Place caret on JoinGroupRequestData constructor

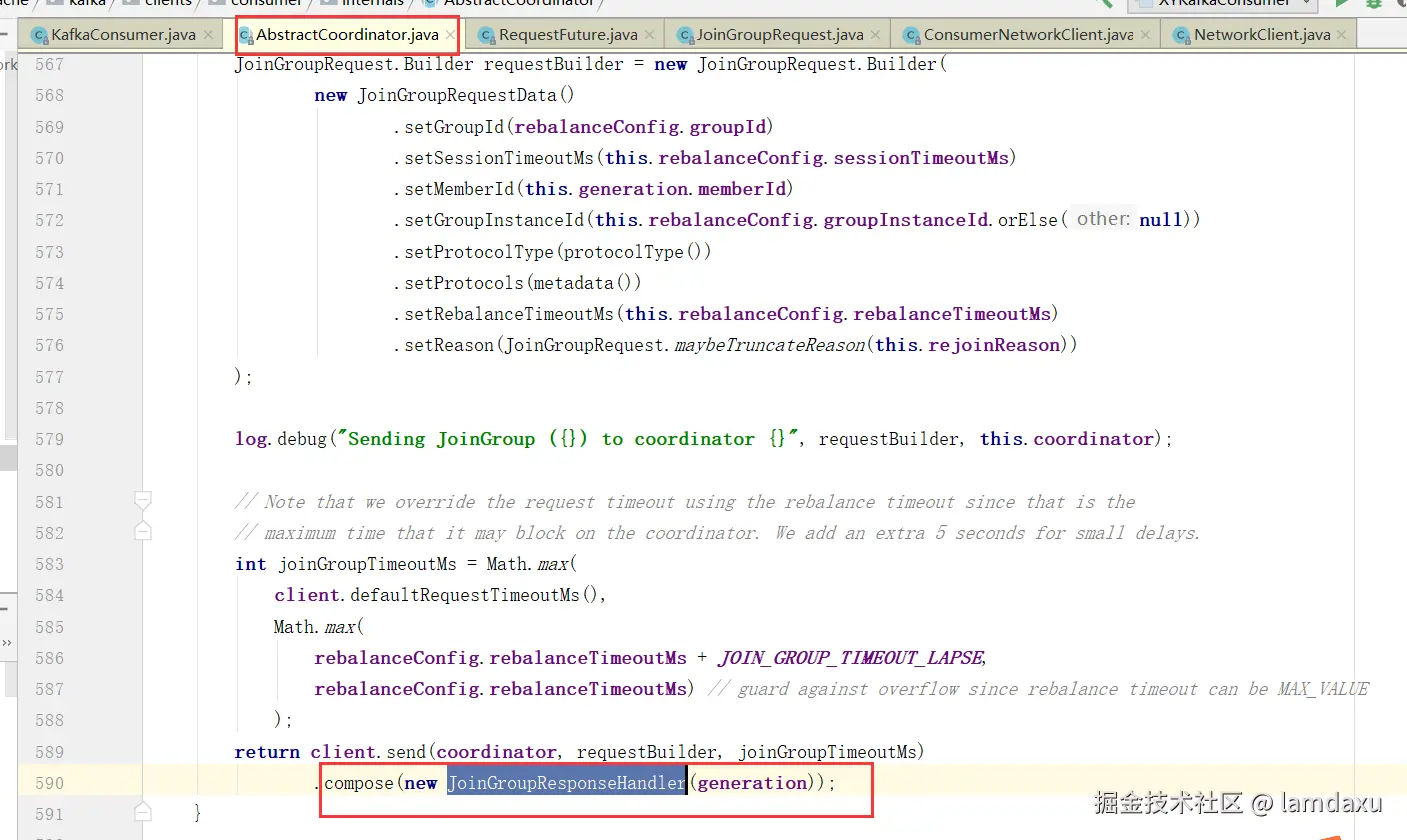coord(466,95)
